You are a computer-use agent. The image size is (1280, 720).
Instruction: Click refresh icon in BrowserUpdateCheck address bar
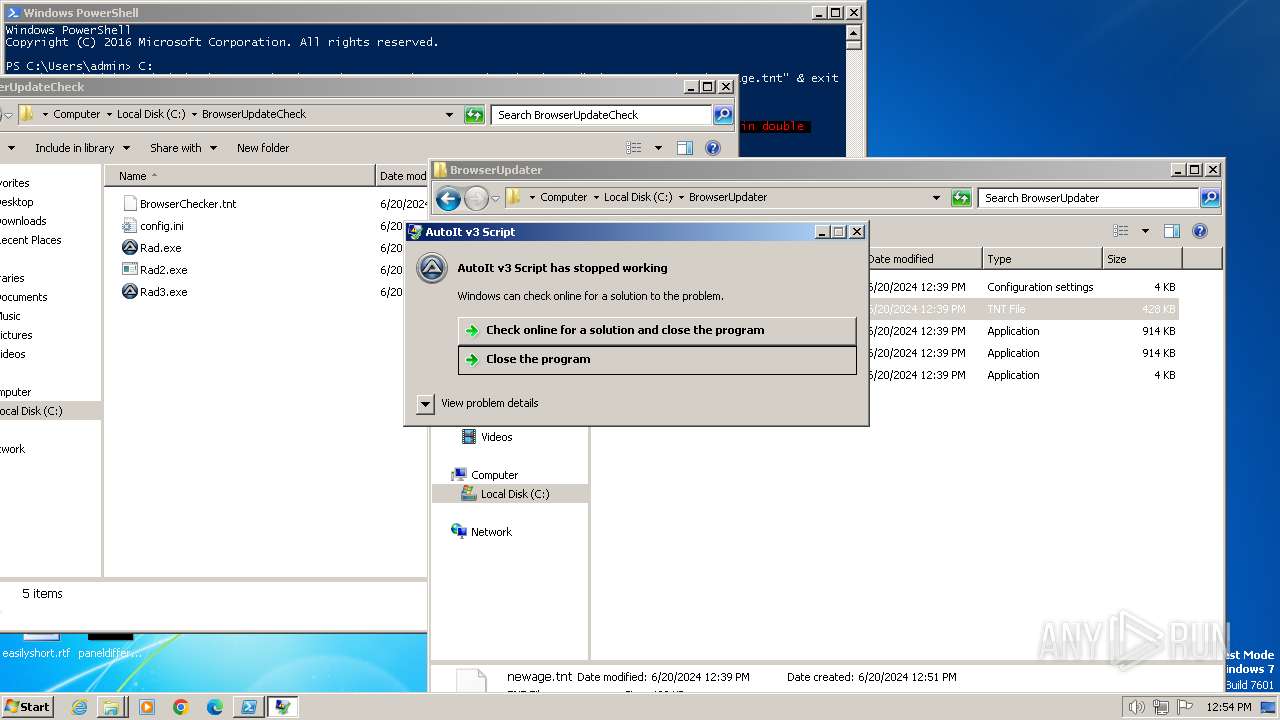474,115
